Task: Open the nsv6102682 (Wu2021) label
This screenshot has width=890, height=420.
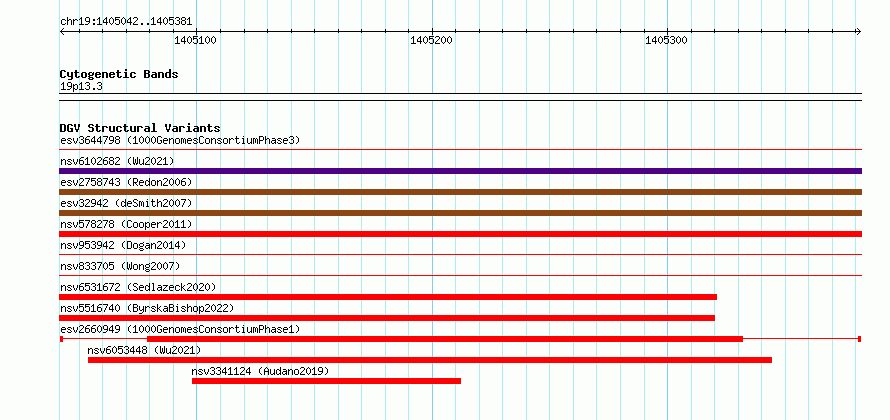Action: click(x=117, y=161)
